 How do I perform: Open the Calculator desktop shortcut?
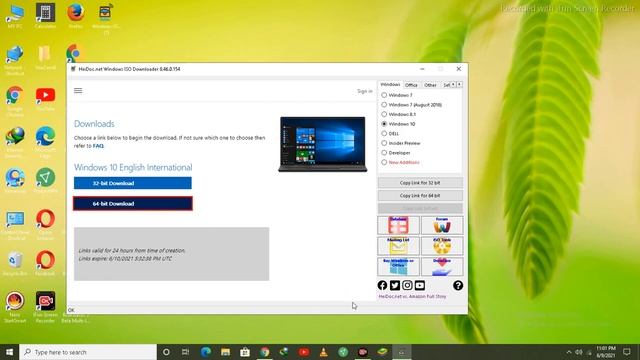click(45, 16)
